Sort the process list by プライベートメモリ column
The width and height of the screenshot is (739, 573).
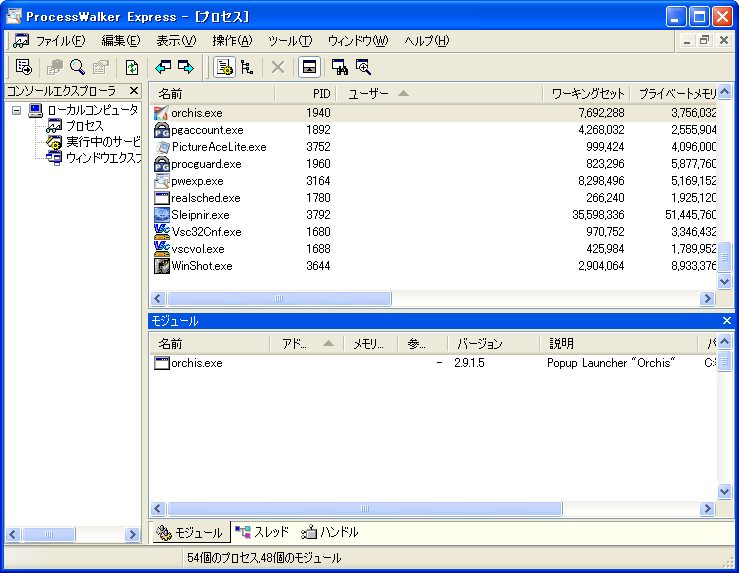(673, 94)
